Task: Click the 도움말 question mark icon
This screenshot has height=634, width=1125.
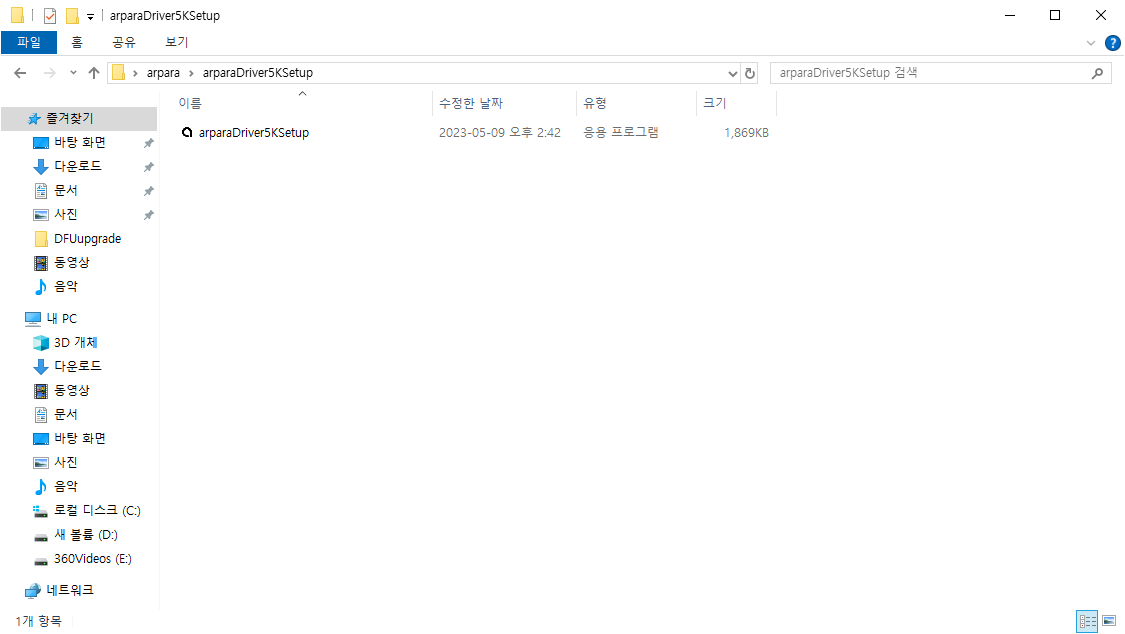Action: click(x=1113, y=42)
